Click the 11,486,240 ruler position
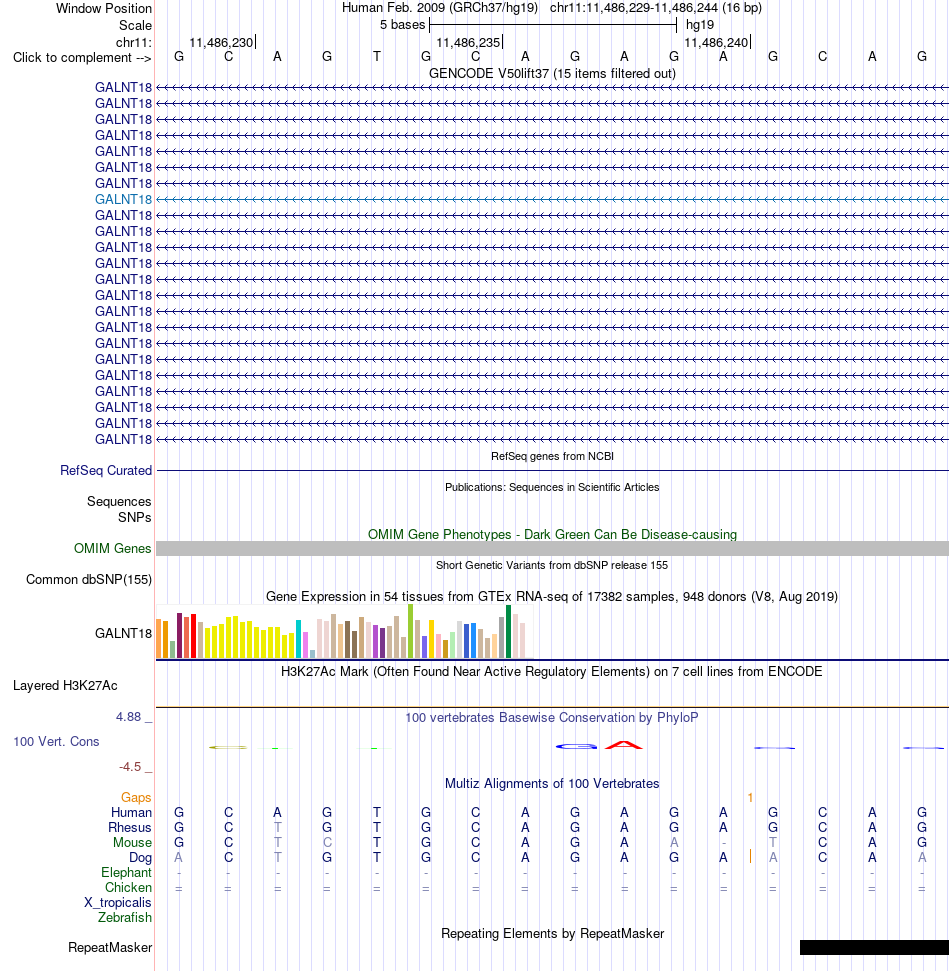Screen dimensions: 950x971 coord(717,43)
